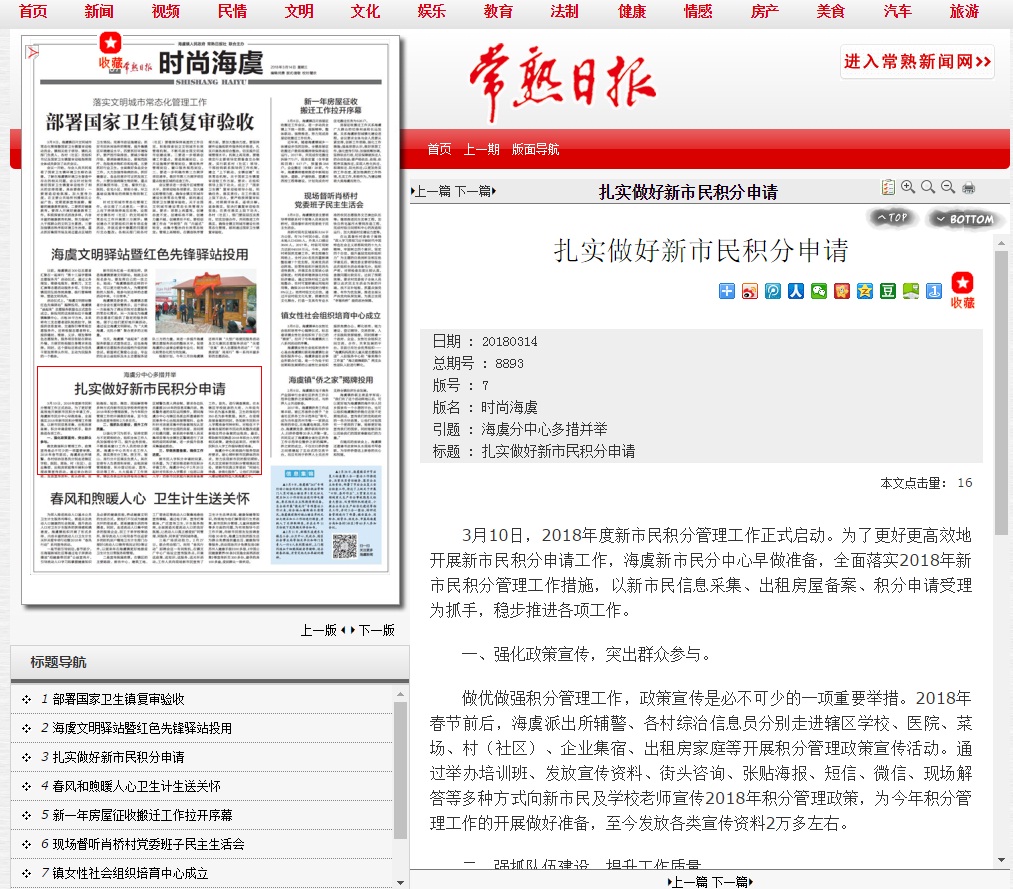Open the 教育 top navigation item

498,11
